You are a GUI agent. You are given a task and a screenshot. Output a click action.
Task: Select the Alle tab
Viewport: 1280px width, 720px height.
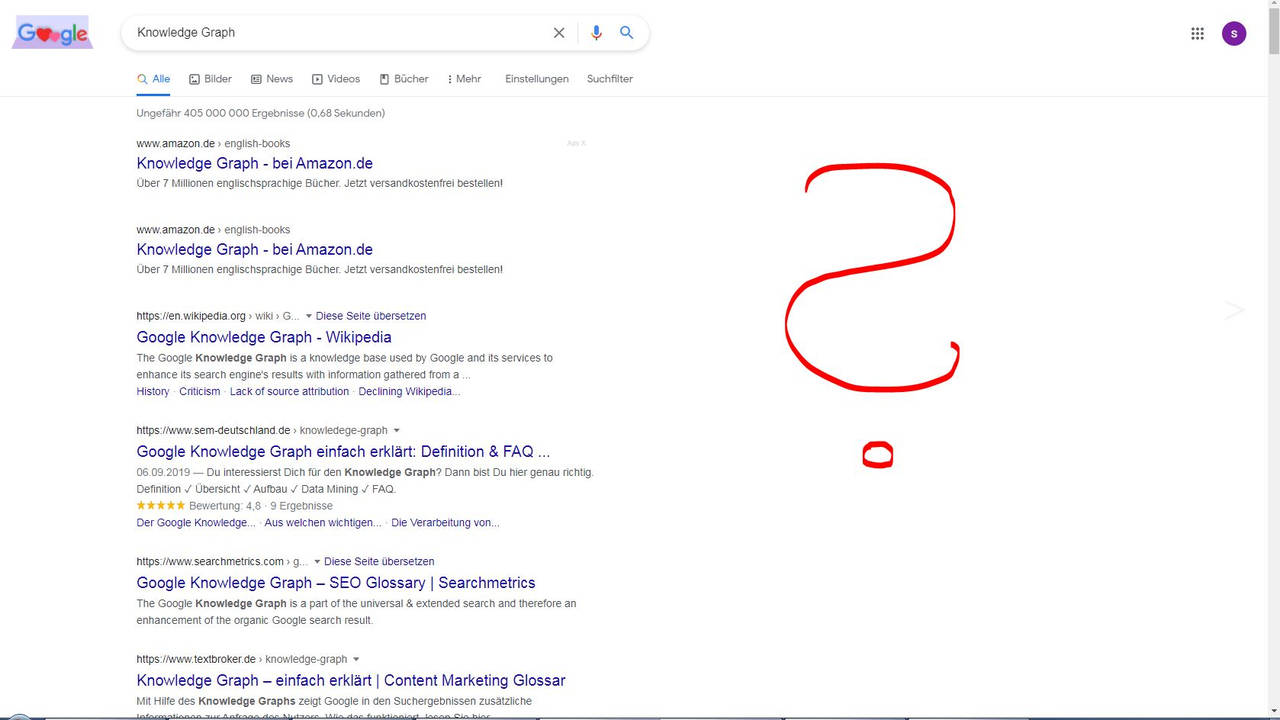tap(154, 79)
